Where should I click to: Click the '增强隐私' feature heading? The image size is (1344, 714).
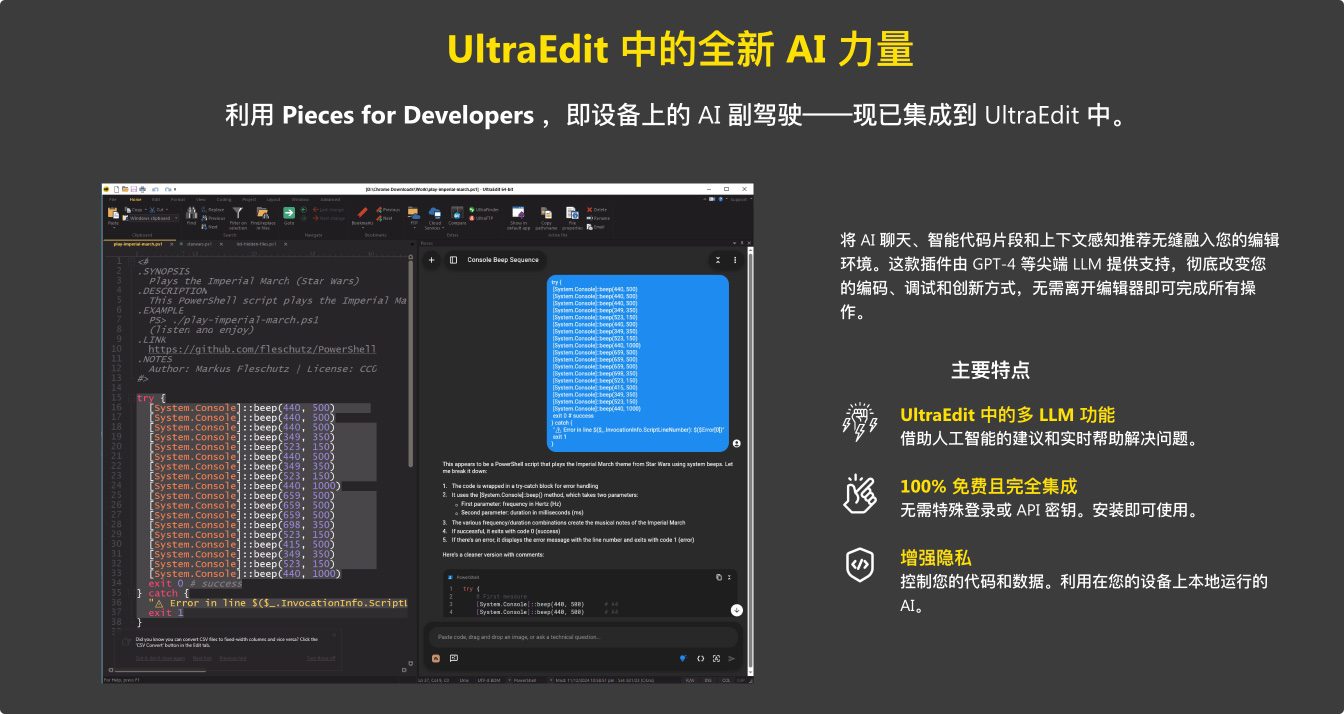[935, 559]
